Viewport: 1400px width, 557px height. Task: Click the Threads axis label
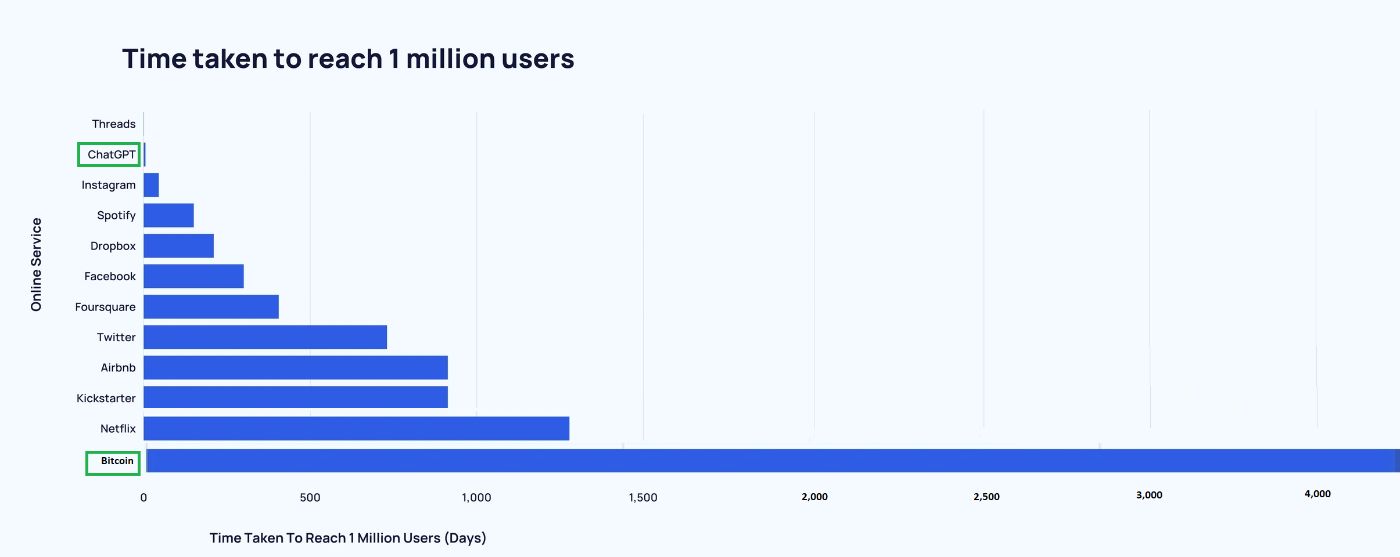(x=113, y=124)
